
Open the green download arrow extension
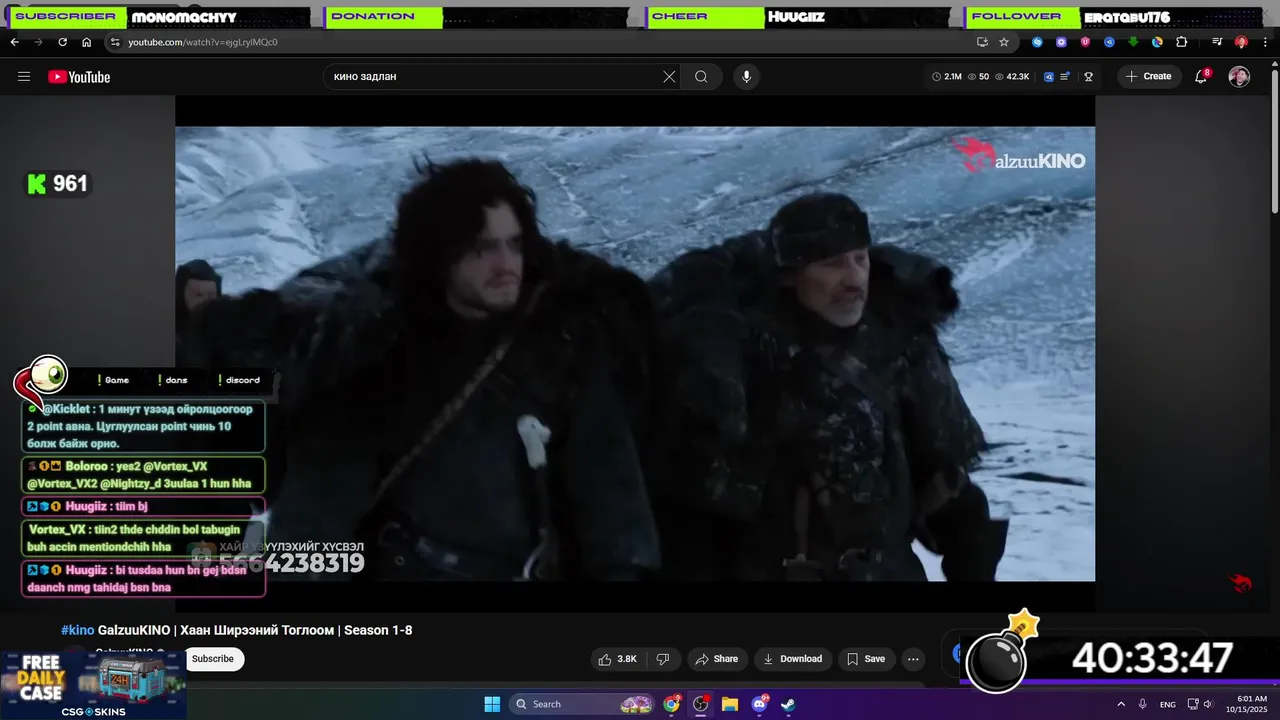pyautogui.click(x=1133, y=42)
